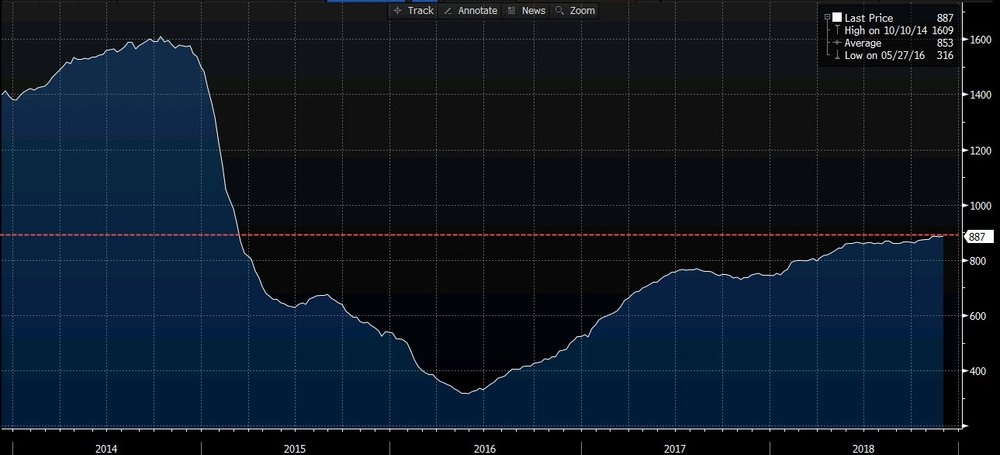This screenshot has height=455, width=1000.
Task: Click the 2015 year label on time axis
Action: coord(296,448)
